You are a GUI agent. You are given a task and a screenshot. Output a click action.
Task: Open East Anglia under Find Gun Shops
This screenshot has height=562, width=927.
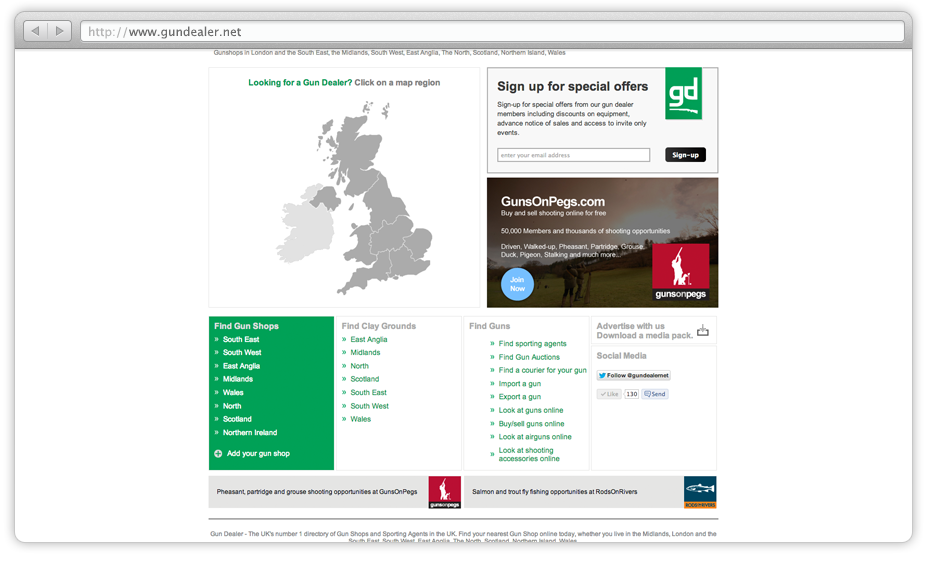(x=241, y=366)
